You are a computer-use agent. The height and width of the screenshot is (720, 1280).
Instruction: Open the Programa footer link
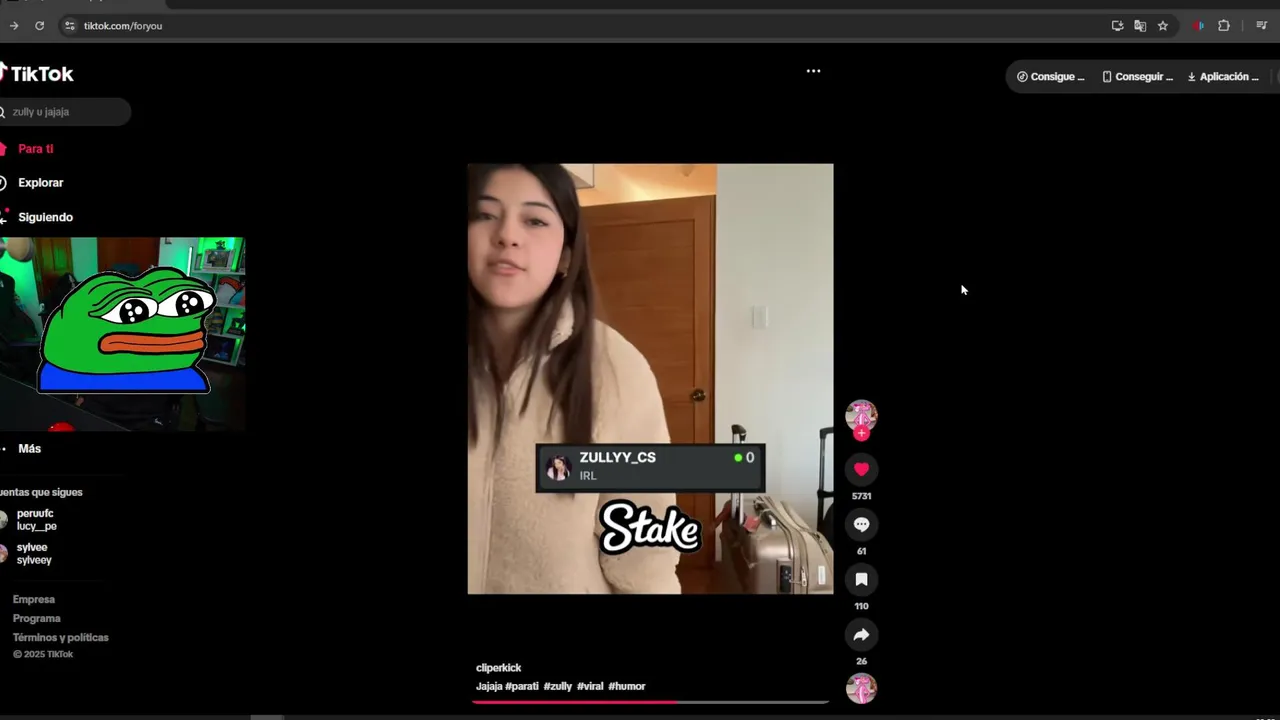tap(37, 619)
